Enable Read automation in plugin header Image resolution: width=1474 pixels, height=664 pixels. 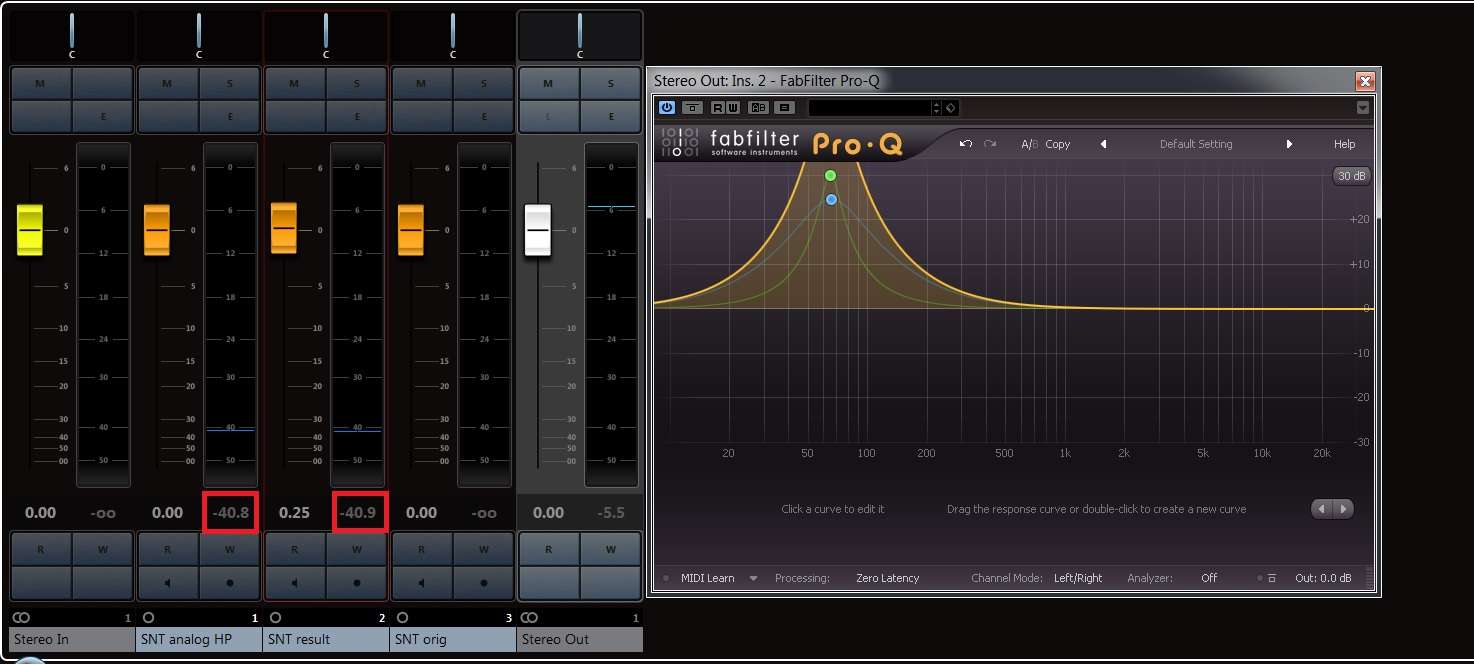click(x=719, y=107)
